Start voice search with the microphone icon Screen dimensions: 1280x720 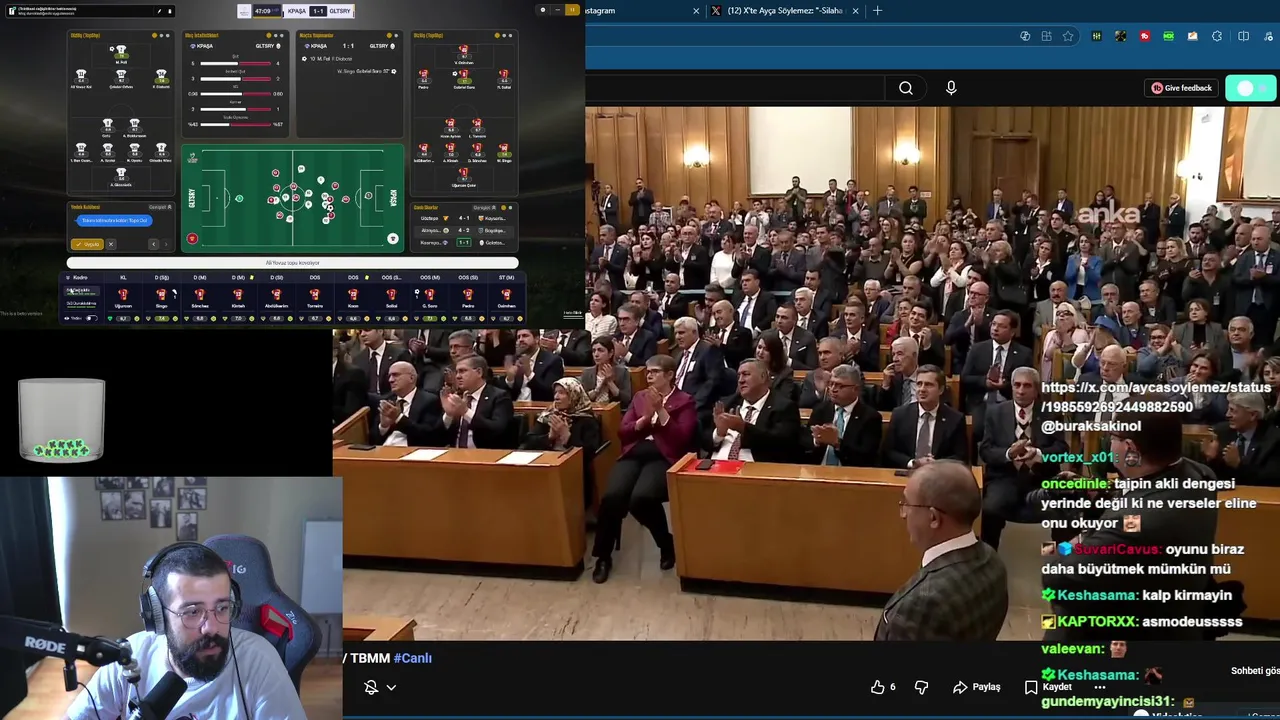[x=951, y=88]
